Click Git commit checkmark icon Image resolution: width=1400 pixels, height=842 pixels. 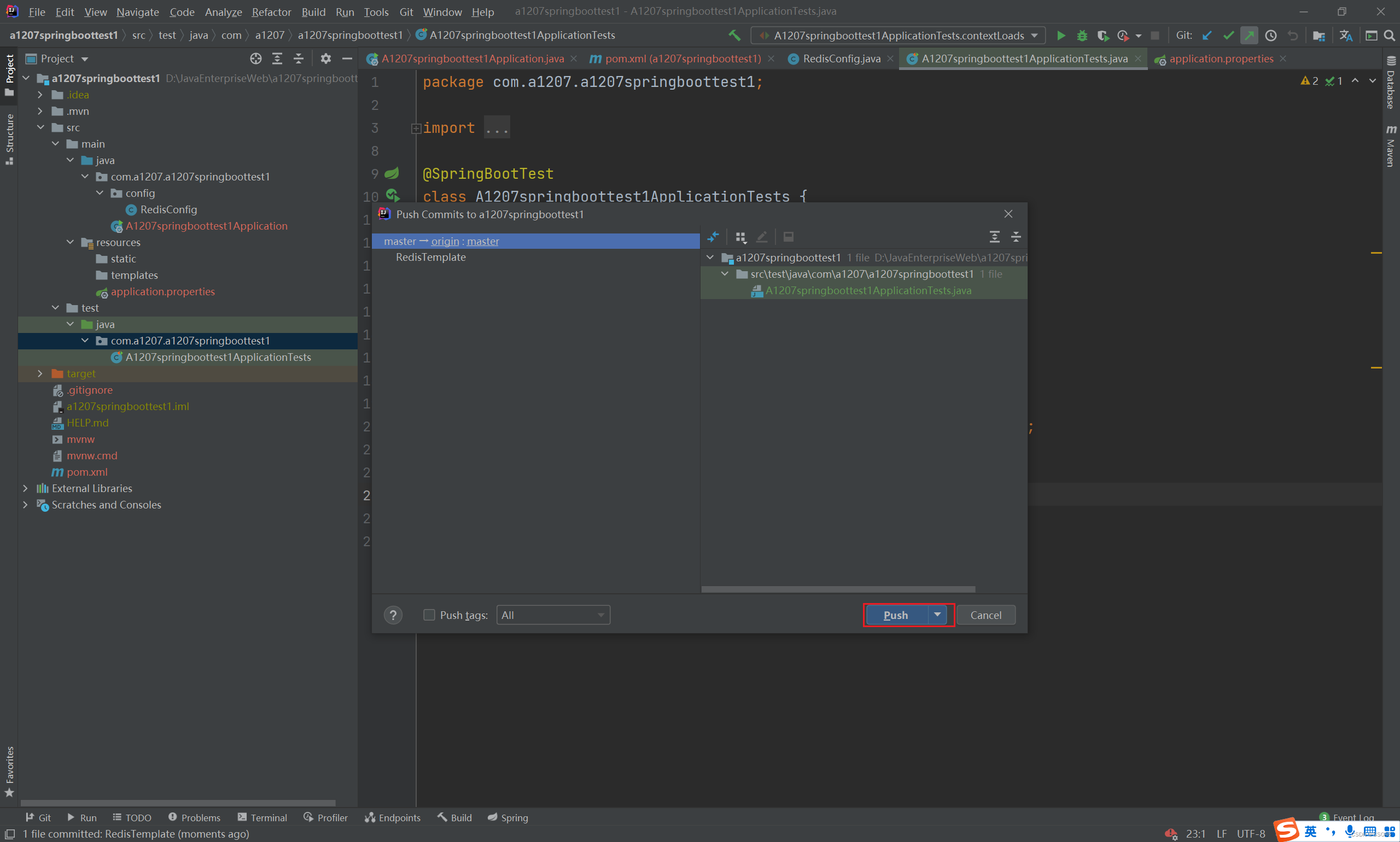(1228, 36)
